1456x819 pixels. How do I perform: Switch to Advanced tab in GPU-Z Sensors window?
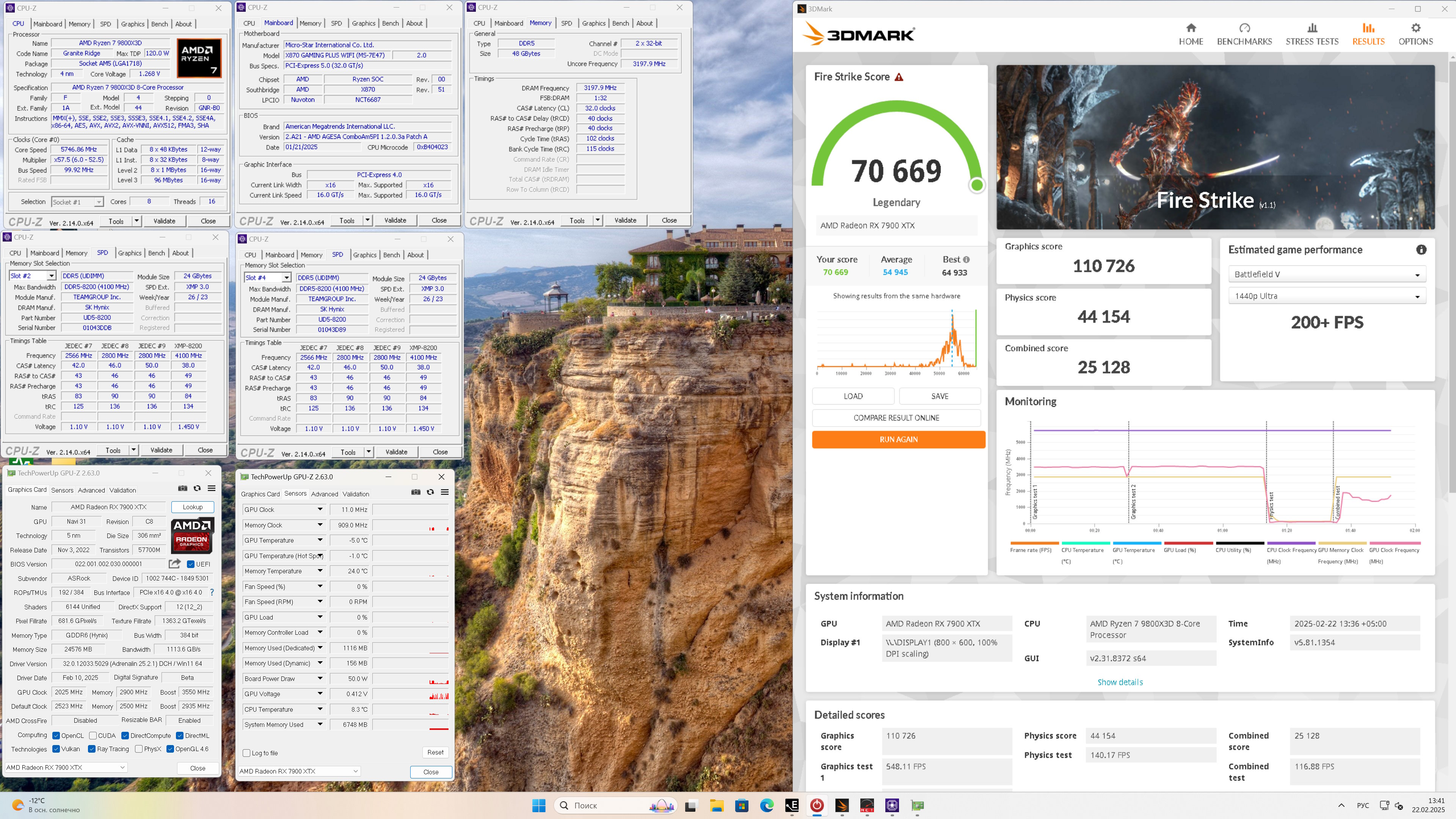[325, 494]
